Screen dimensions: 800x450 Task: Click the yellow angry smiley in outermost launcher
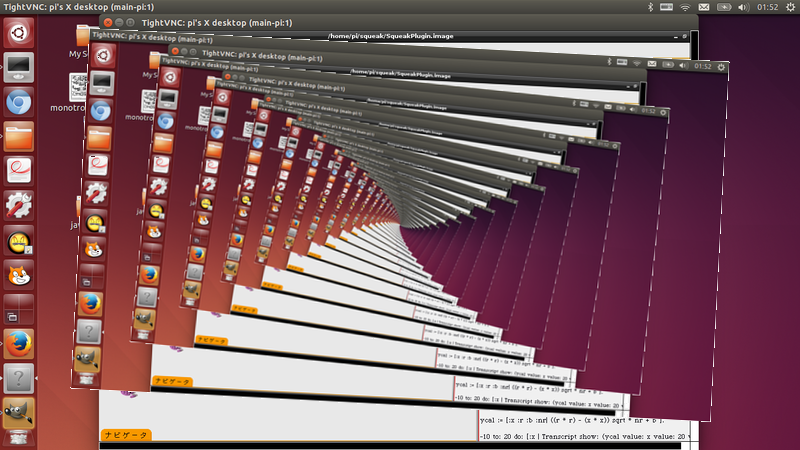(x=19, y=240)
